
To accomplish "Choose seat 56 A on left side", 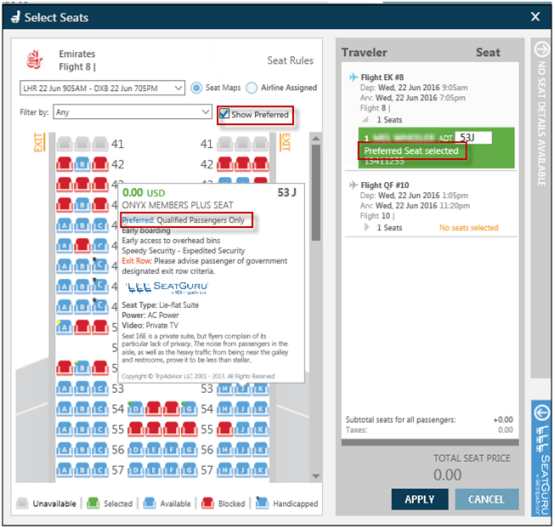I will pyautogui.click(x=64, y=449).
